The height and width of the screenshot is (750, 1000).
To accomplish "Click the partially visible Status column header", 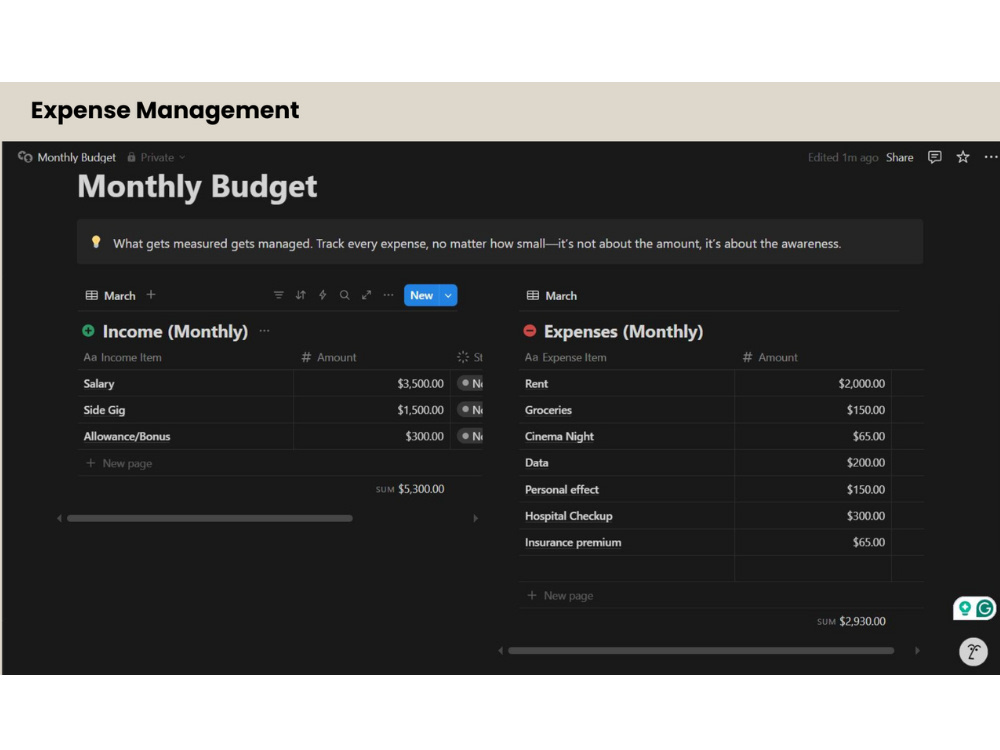I will (x=470, y=357).
